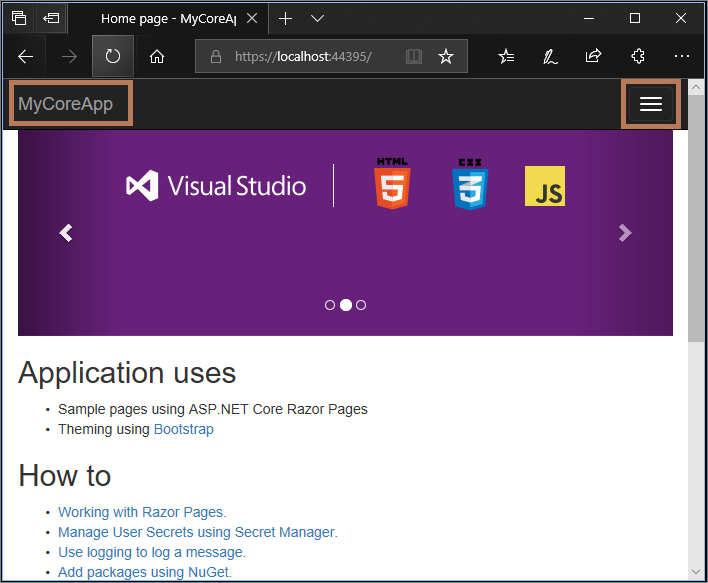
Task: Open browser settings and more menu
Action: [682, 57]
